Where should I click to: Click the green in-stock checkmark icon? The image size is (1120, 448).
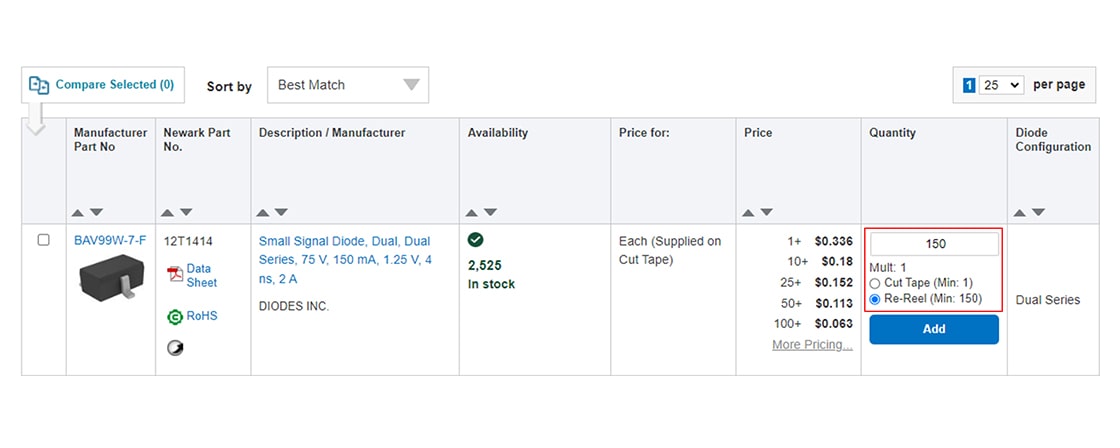[476, 240]
